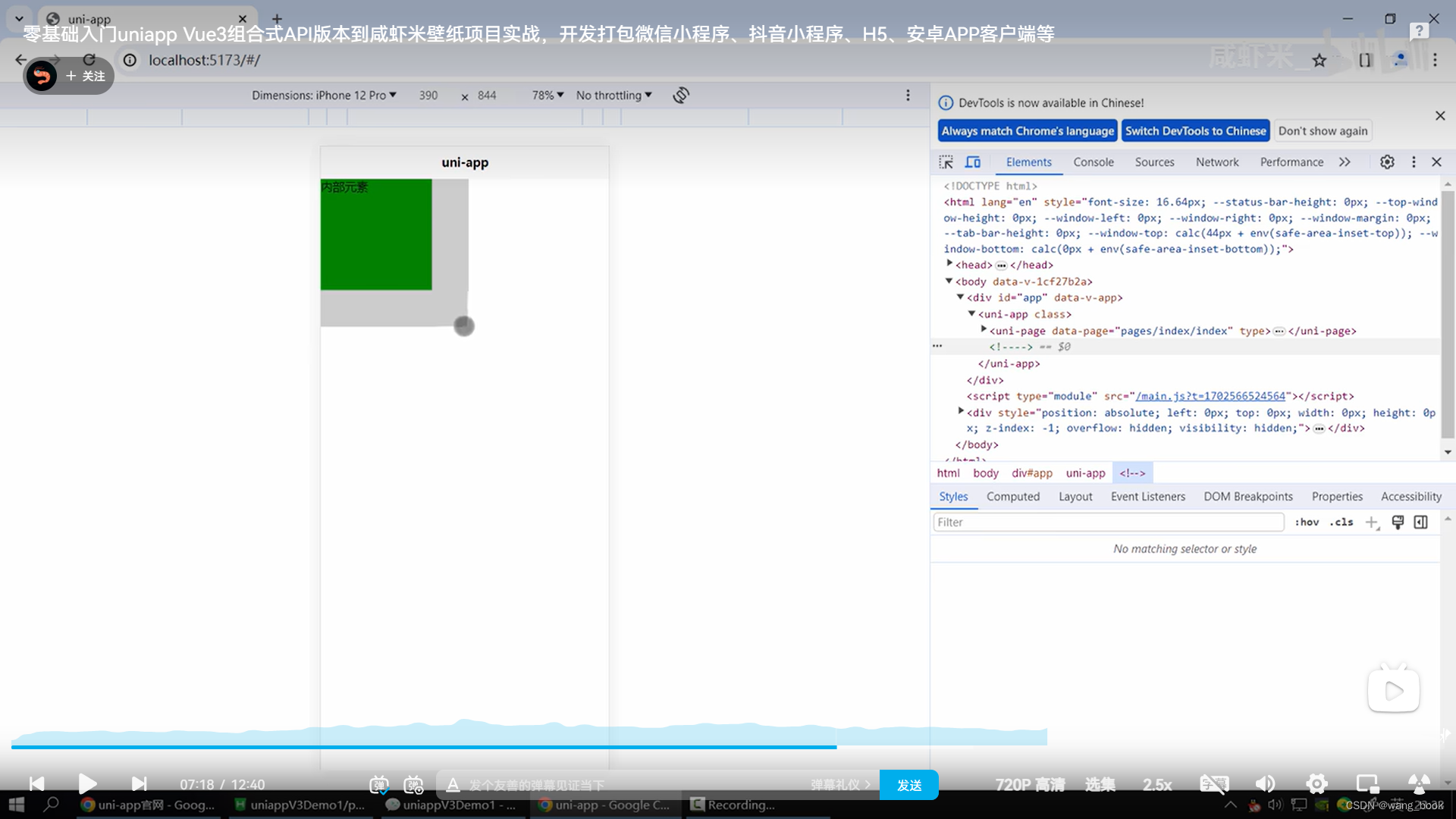The width and height of the screenshot is (1456, 819).
Task: Open DOM Breakpoints tab
Action: [x=1247, y=497]
